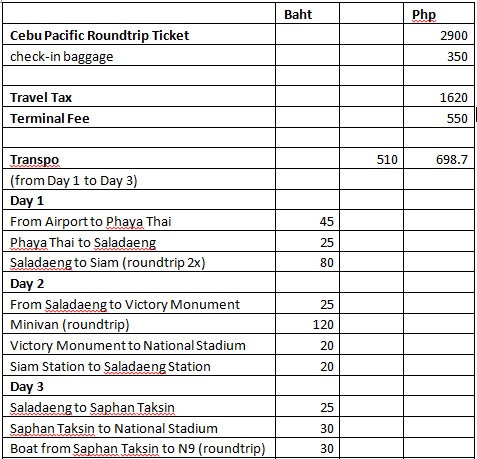Viewport: 477px width, 459px height.
Task: Click the Day 2 heading cell
Action: click(139, 283)
